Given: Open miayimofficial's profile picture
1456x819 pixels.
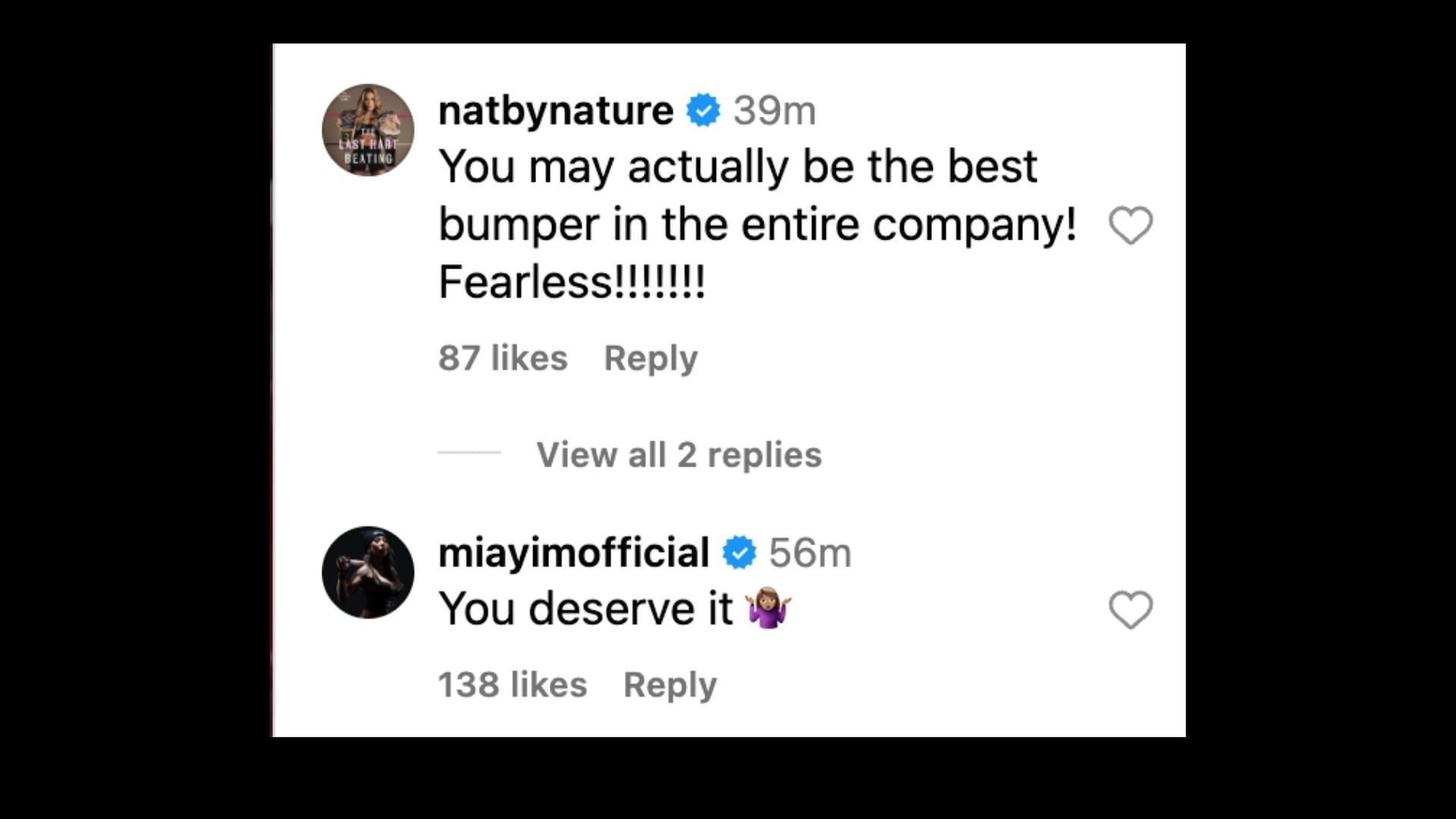Looking at the screenshot, I should (368, 573).
